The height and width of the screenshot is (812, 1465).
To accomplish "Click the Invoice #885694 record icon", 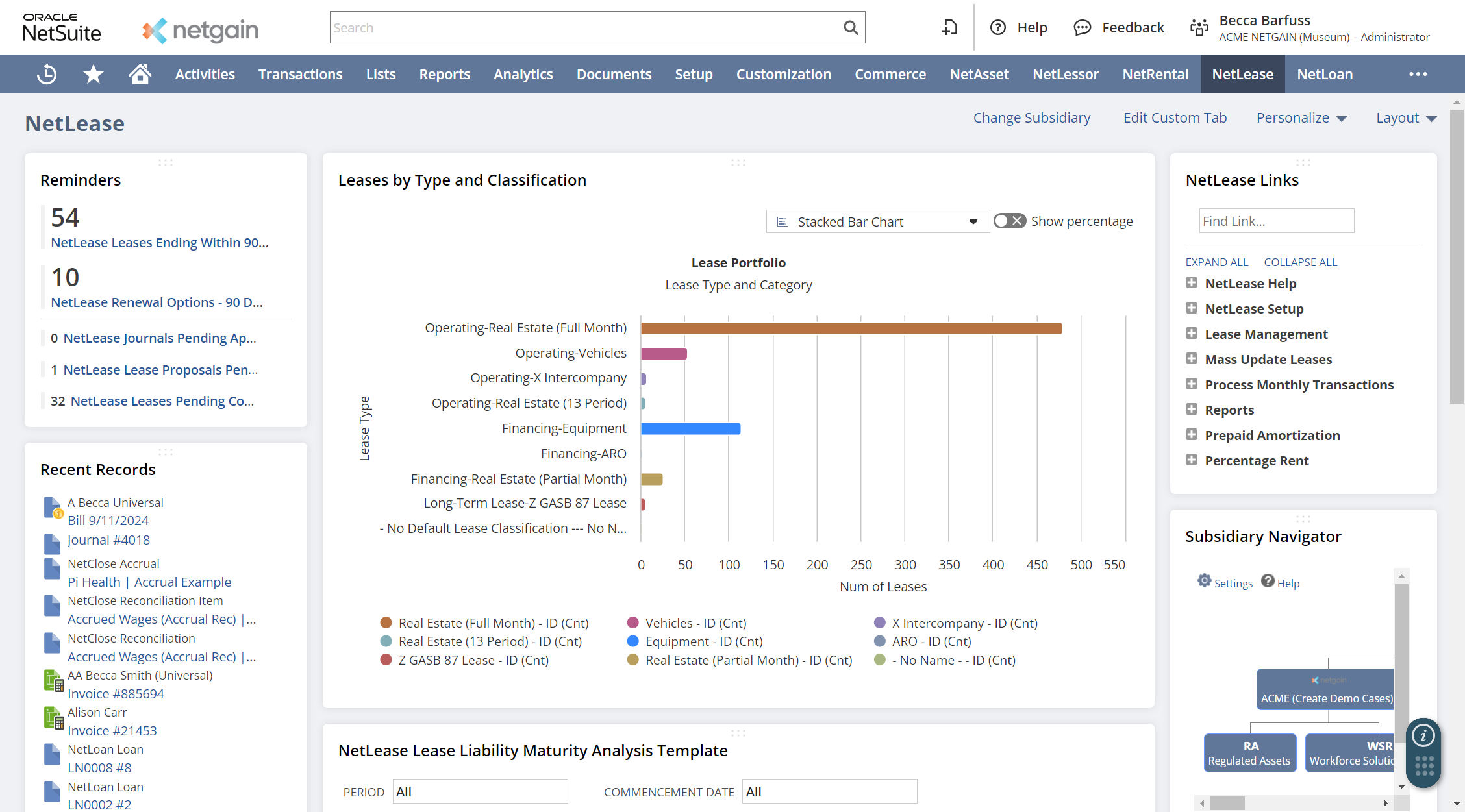I will [x=53, y=680].
